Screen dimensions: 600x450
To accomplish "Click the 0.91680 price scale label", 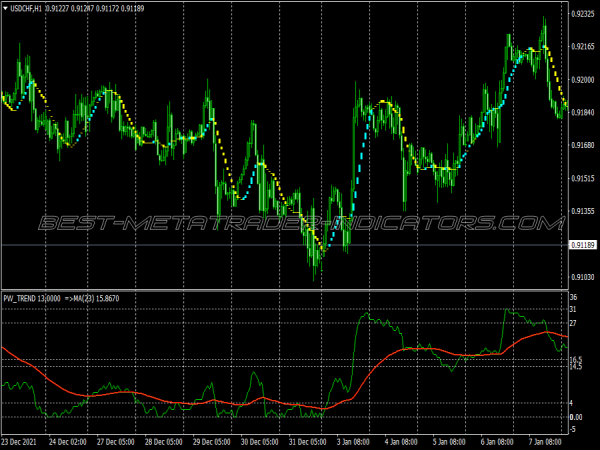I will [583, 145].
